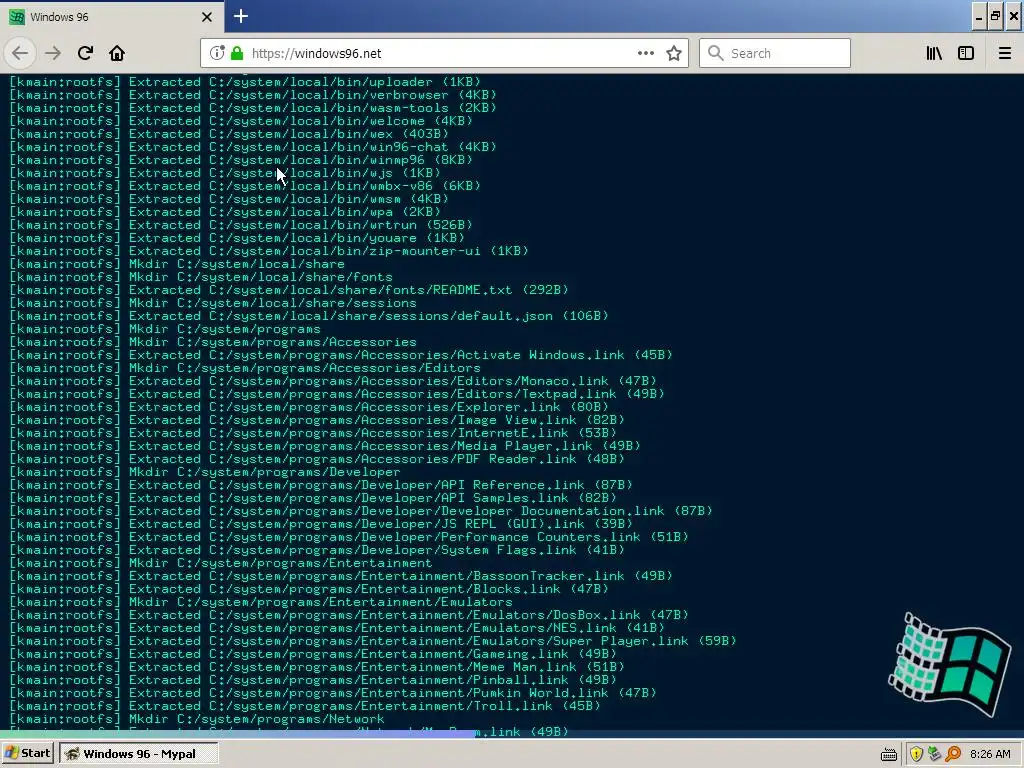Click the forward navigation arrow
Image resolution: width=1024 pixels, height=768 pixels.
[x=53, y=53]
